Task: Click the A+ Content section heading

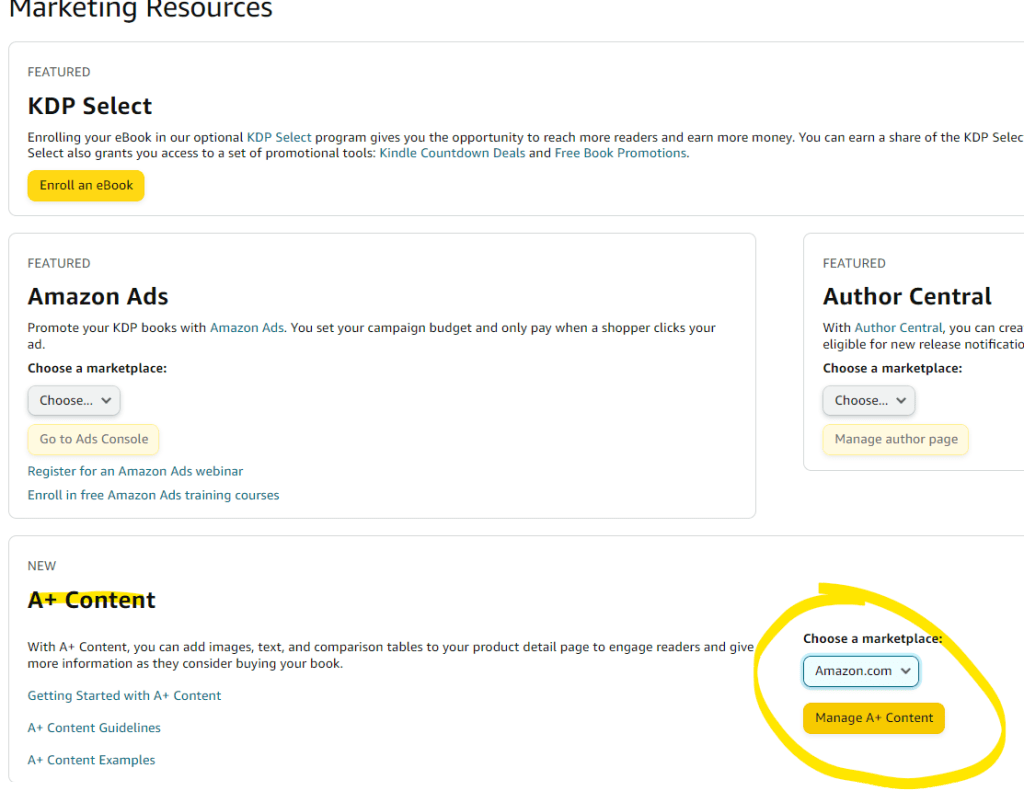Action: [x=92, y=600]
